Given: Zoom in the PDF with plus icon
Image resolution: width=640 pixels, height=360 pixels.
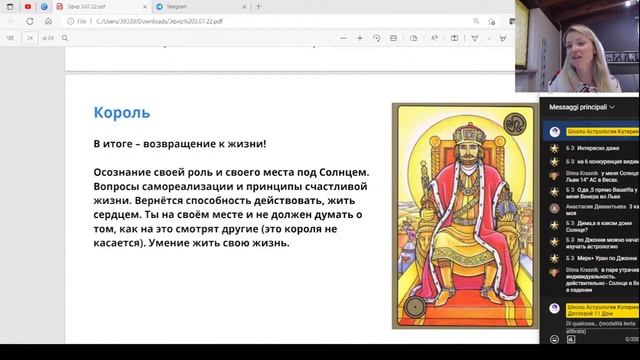Looking at the screenshot, I should coord(360,38).
